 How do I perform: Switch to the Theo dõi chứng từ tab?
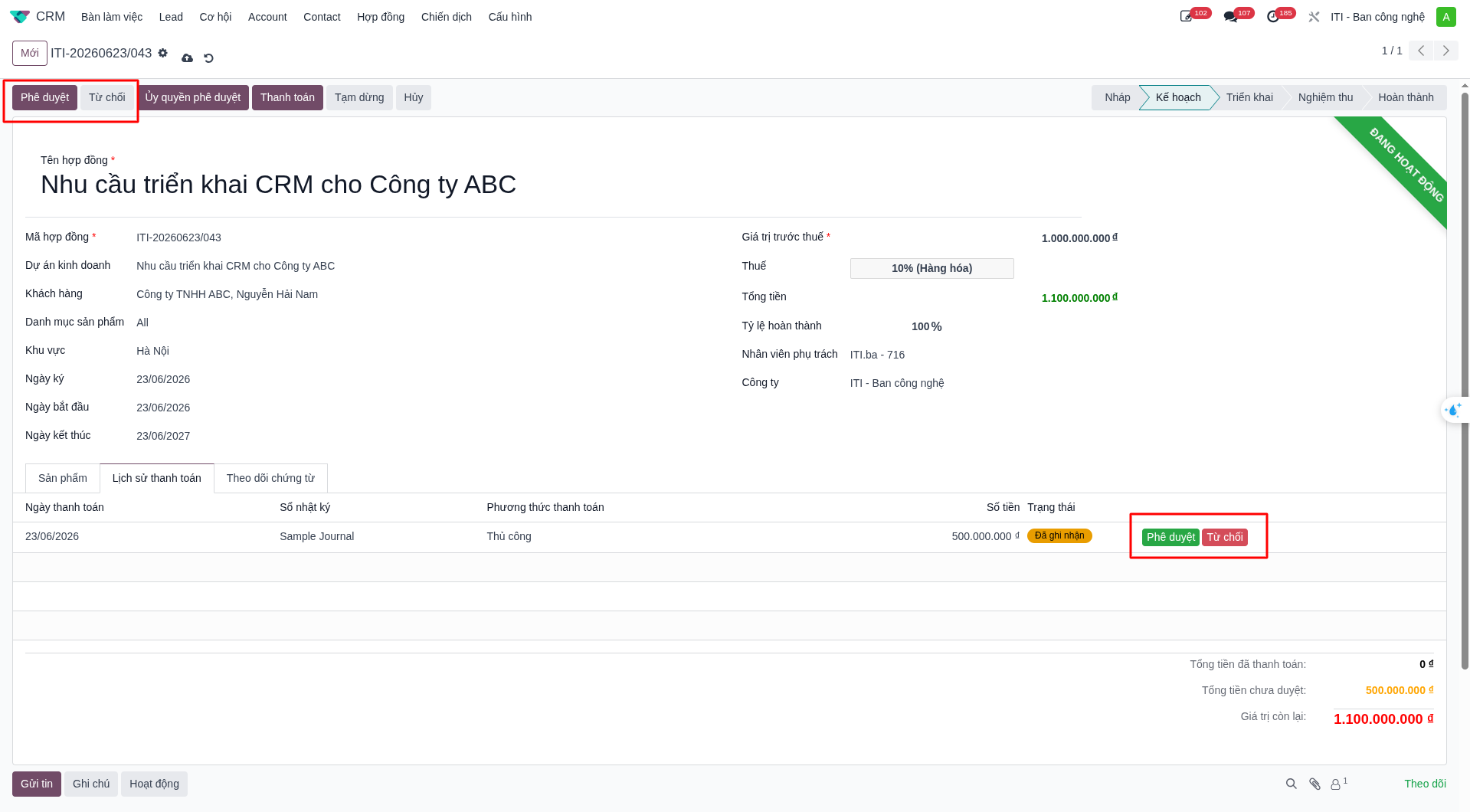tap(270, 478)
